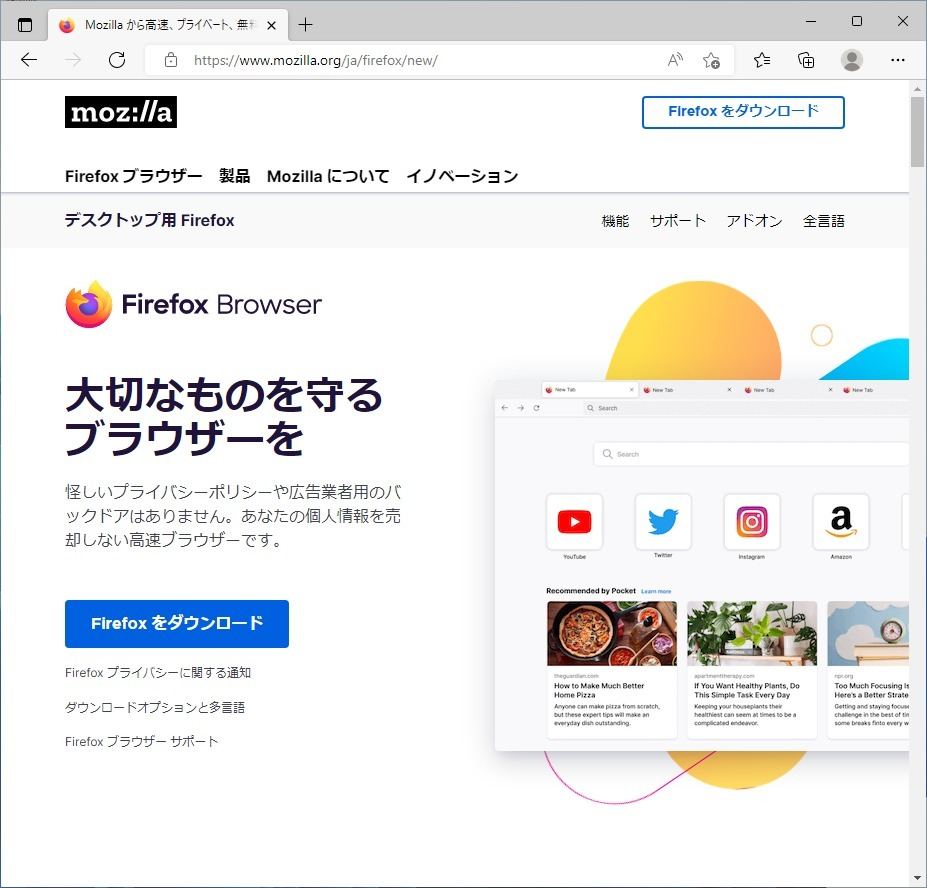The image size is (927, 888).
Task: Open Firefox ブラウザー navigation menu
Action: click(134, 176)
